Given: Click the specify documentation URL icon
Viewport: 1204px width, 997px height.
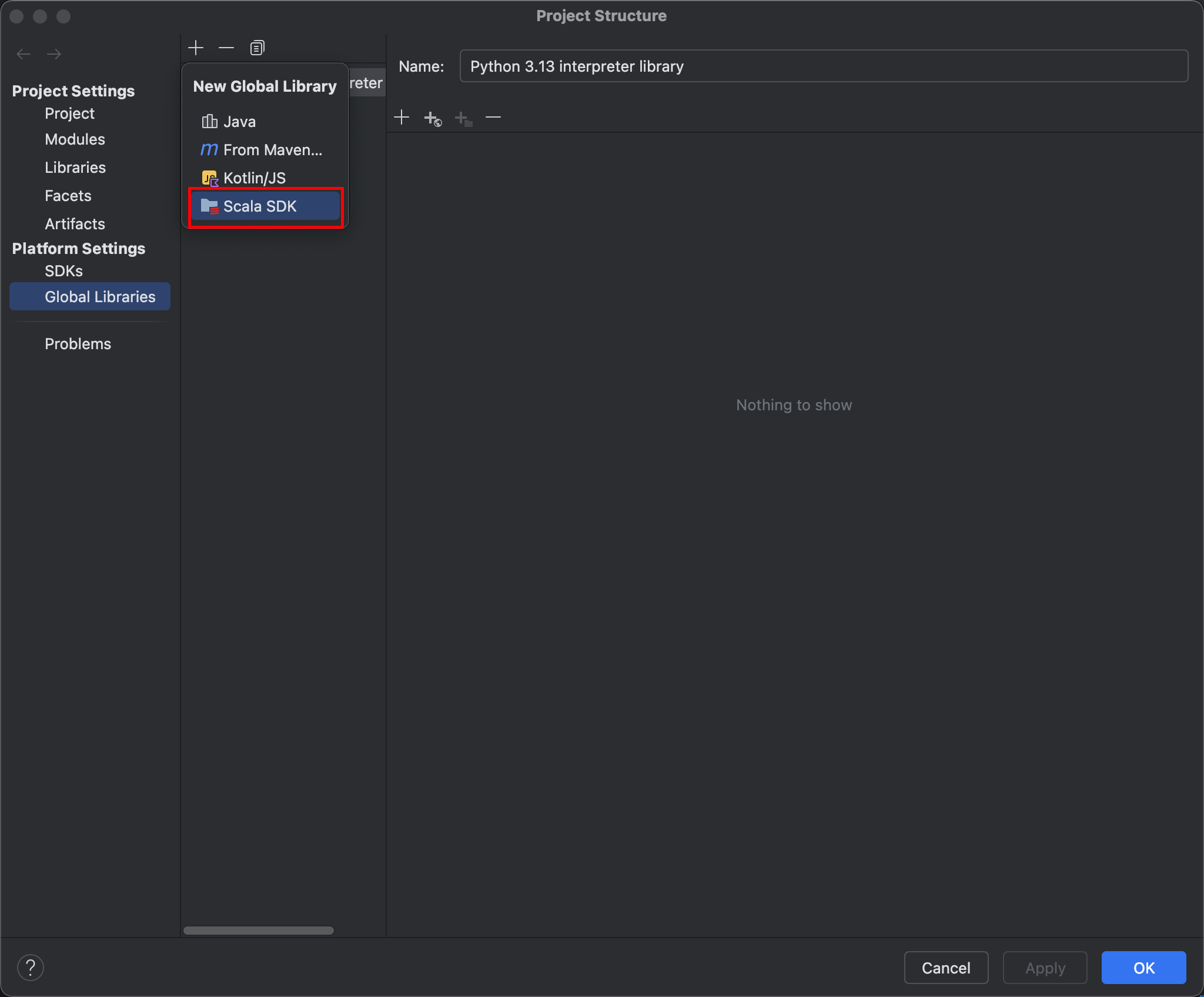Looking at the screenshot, I should [433, 118].
